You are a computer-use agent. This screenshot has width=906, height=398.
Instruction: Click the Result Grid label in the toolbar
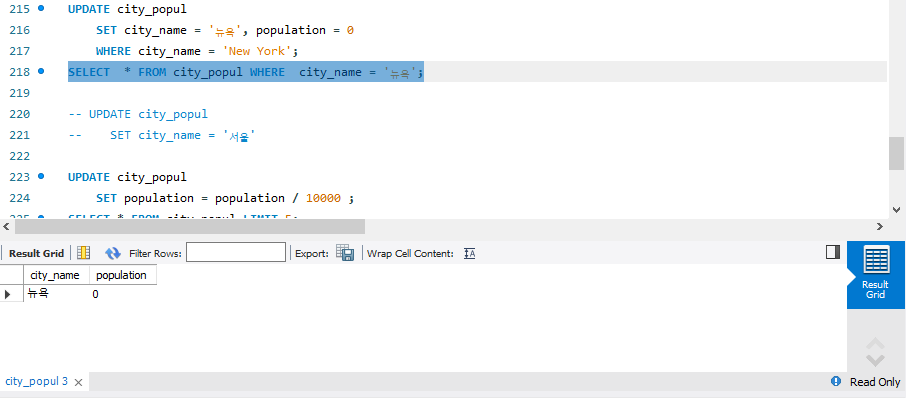pos(36,253)
